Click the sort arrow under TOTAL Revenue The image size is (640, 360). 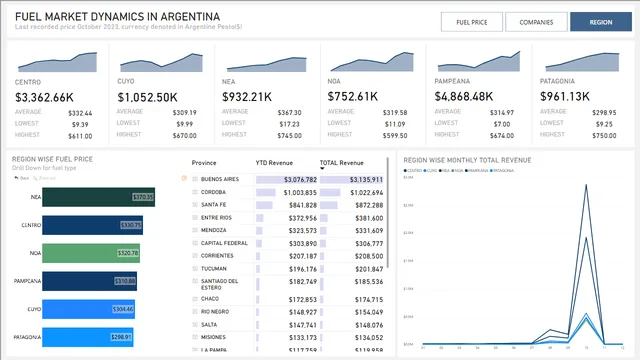[x=322, y=169]
